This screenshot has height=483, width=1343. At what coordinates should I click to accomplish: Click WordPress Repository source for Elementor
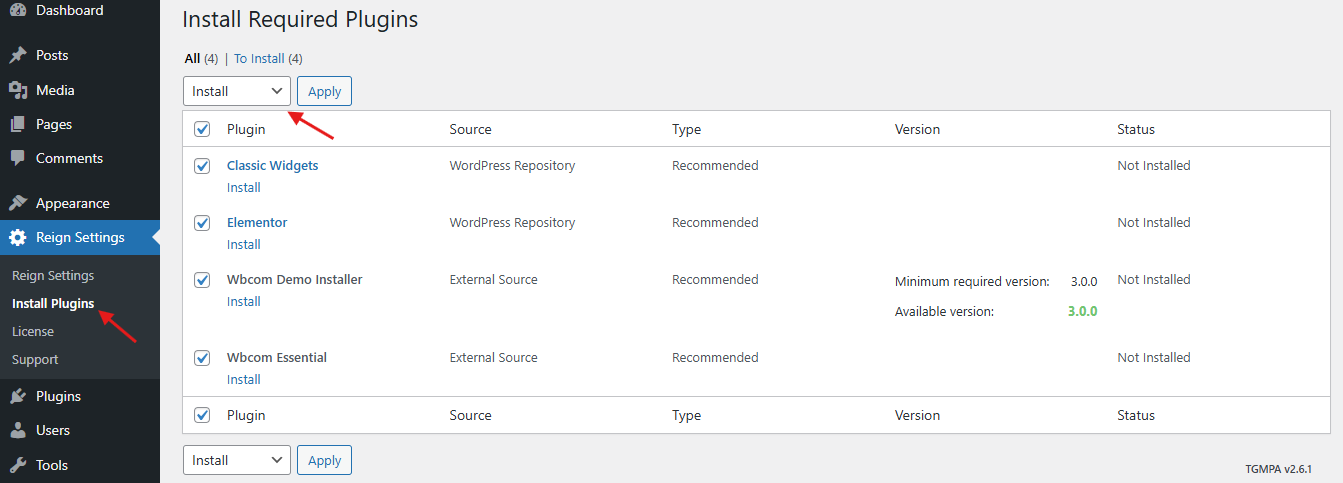point(512,222)
